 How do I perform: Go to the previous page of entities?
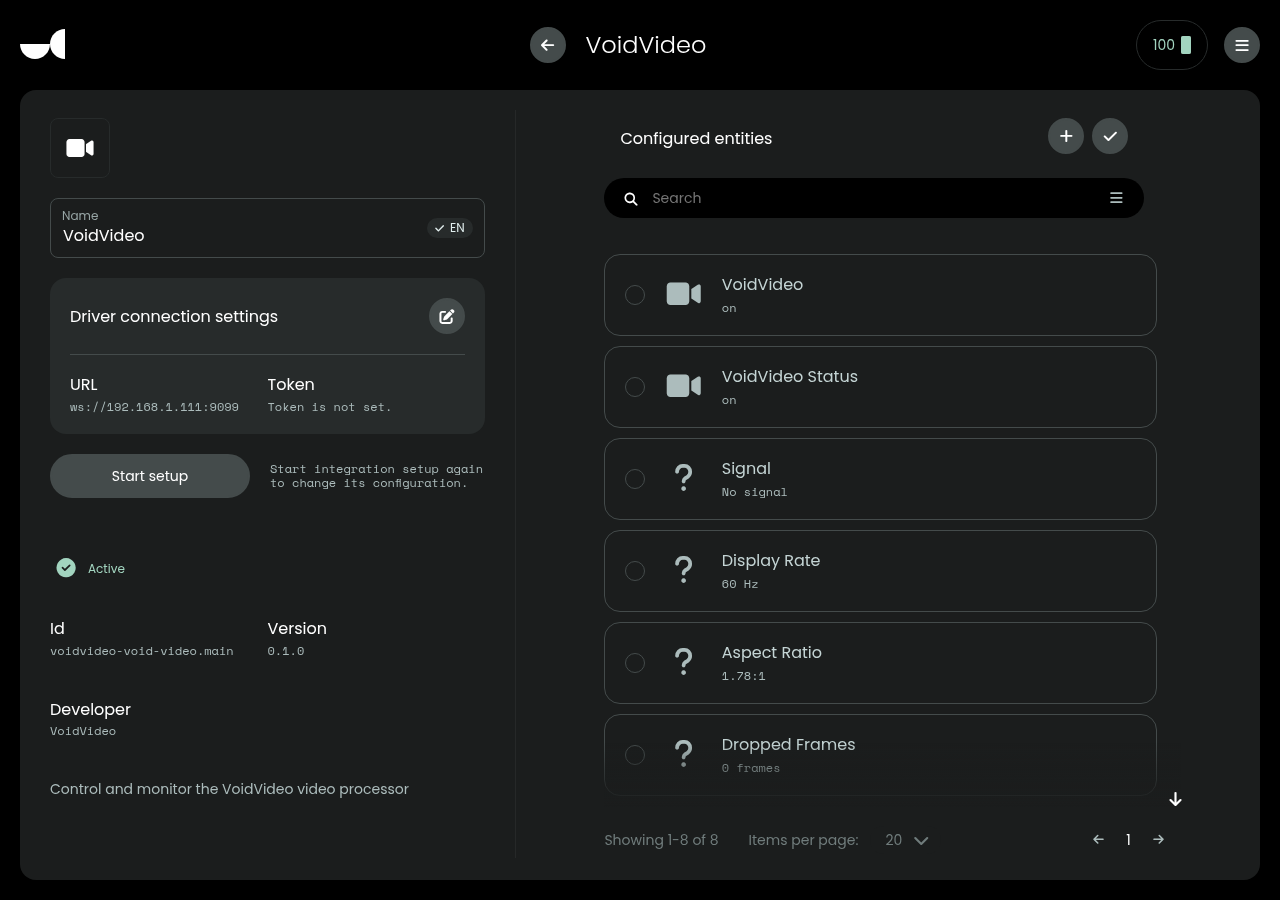click(x=1098, y=840)
